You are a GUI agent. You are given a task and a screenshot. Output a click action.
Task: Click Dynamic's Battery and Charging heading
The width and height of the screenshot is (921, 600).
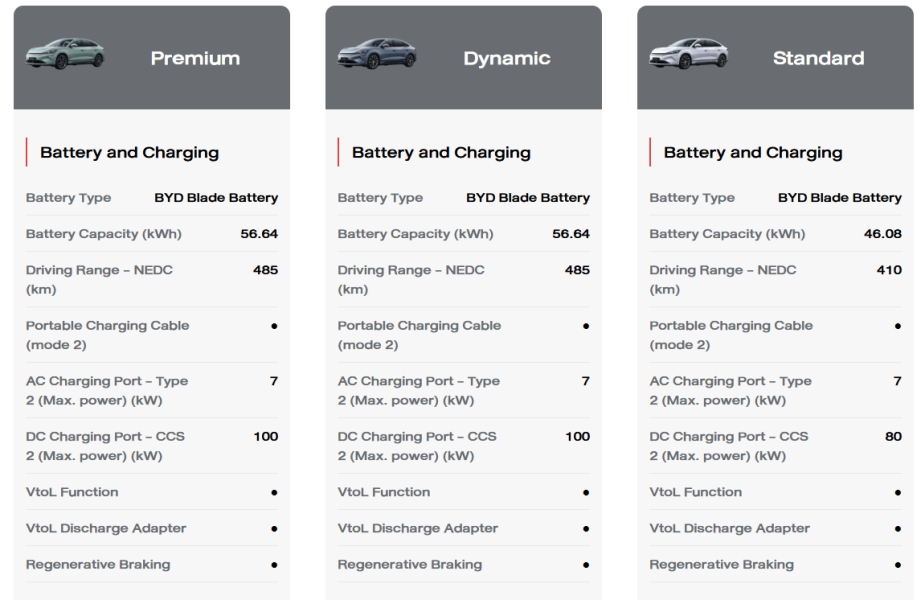click(x=441, y=153)
